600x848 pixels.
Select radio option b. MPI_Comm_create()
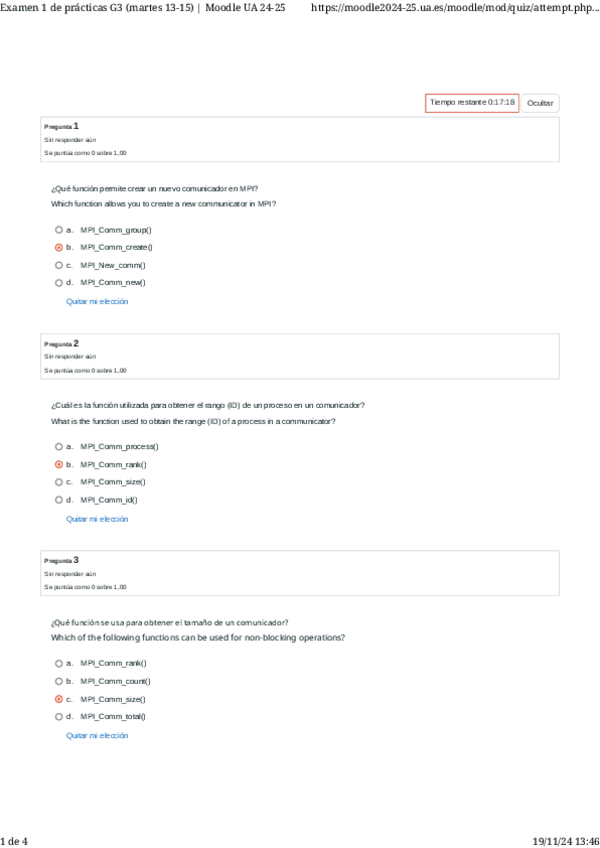[59, 247]
